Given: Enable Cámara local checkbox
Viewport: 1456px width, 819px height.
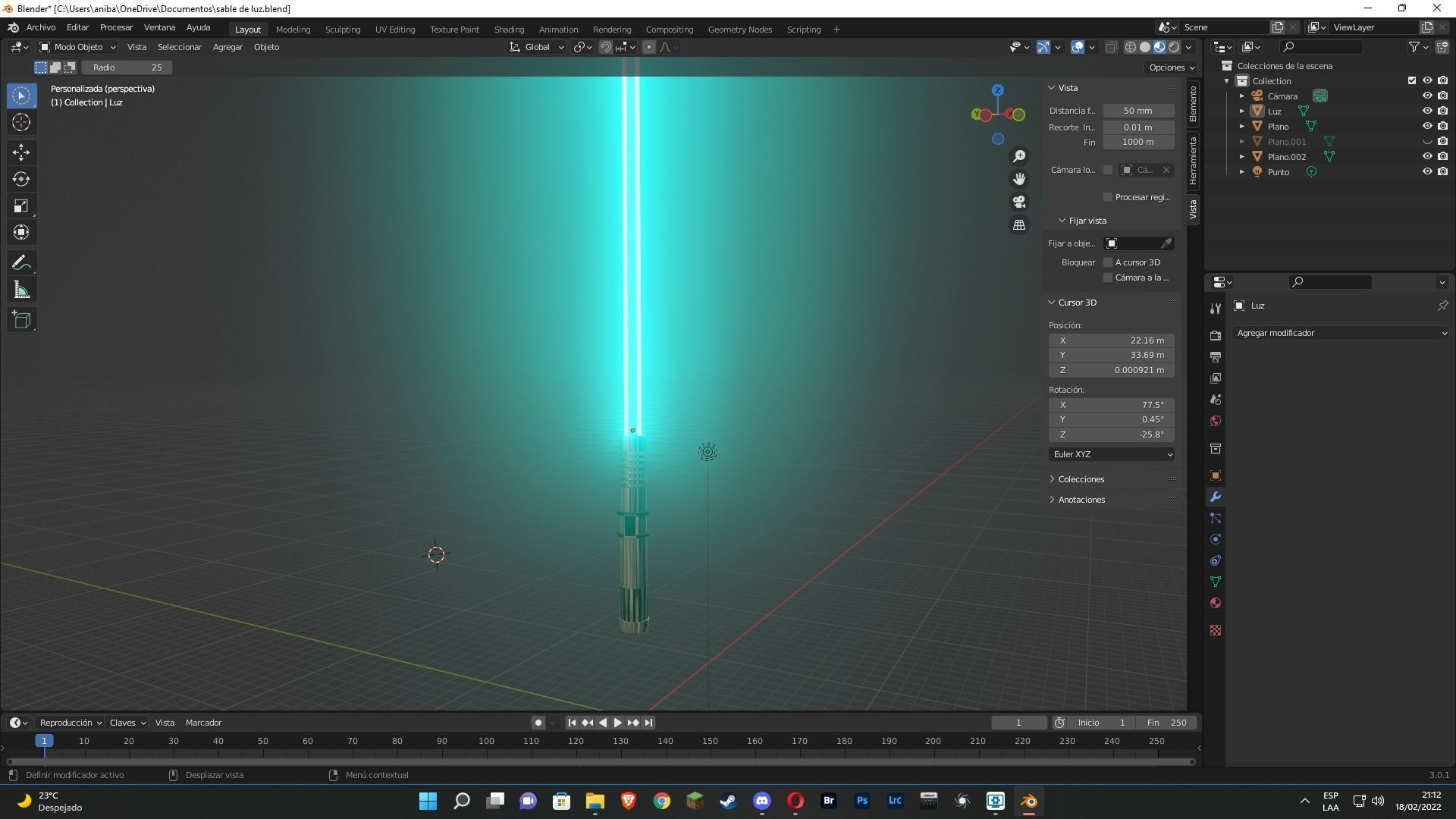Looking at the screenshot, I should point(1108,170).
